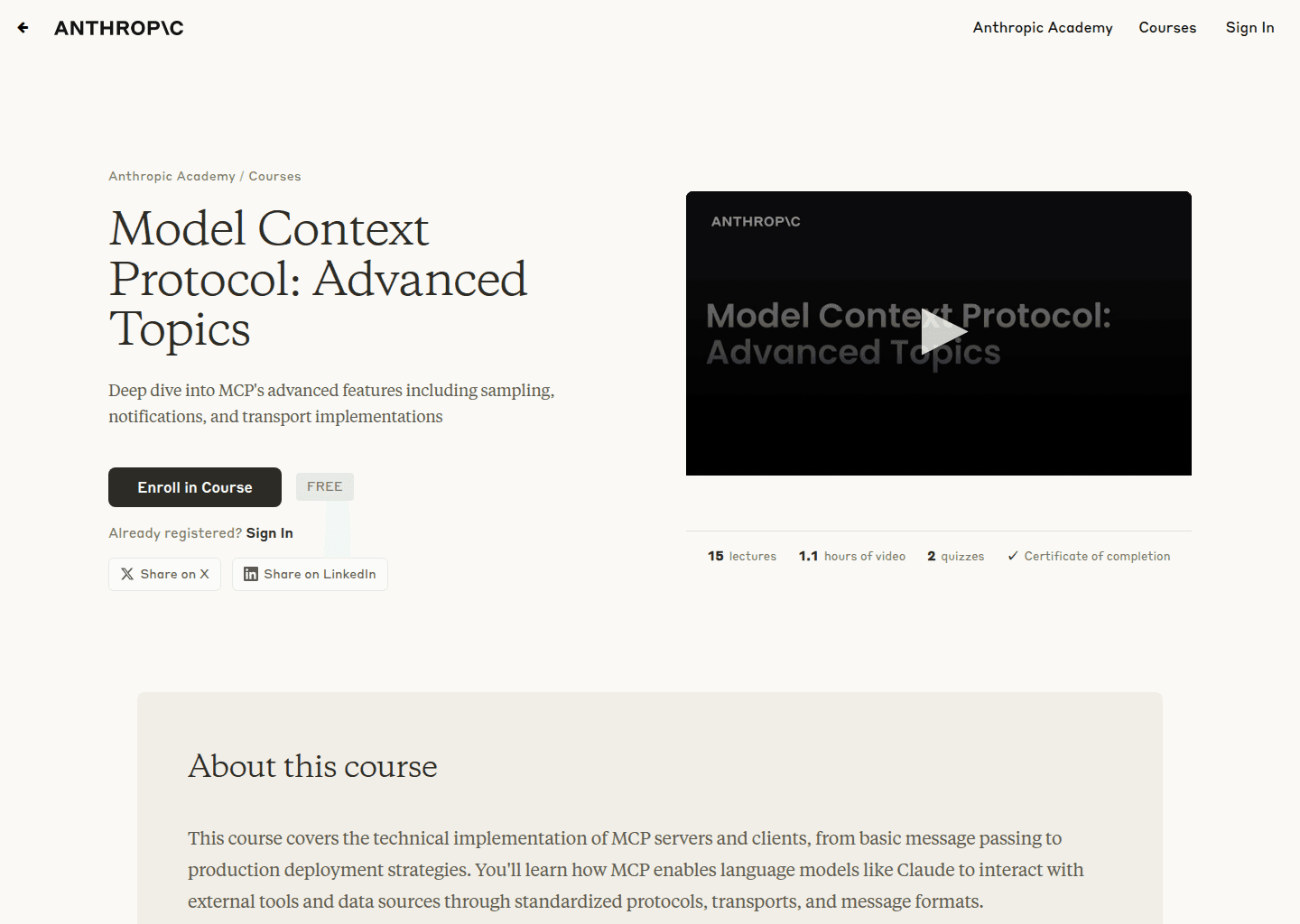Click the About this course heading
Viewport: 1300px width, 924px height.
[x=312, y=766]
